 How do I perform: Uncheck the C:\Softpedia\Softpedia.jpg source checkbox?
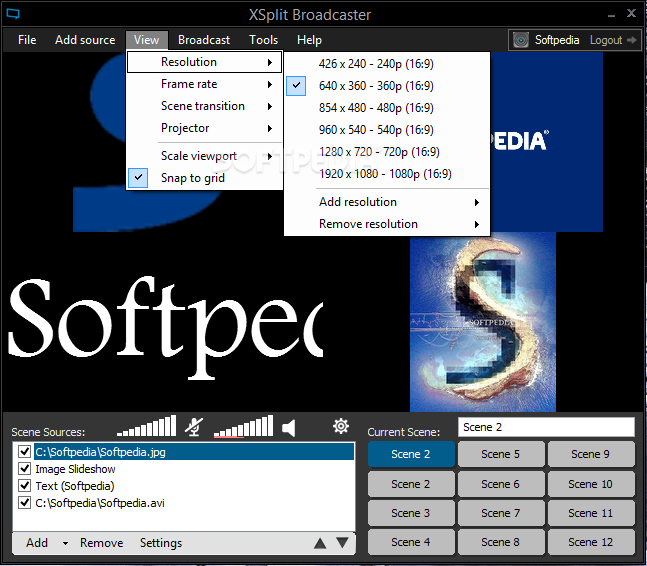click(24, 452)
